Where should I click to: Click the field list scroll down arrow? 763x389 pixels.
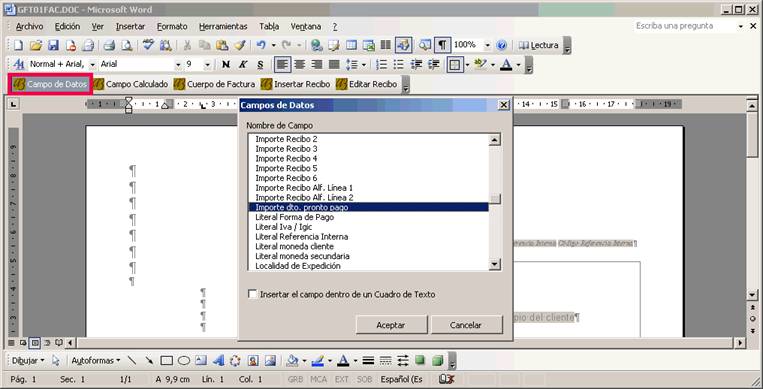pos(494,264)
